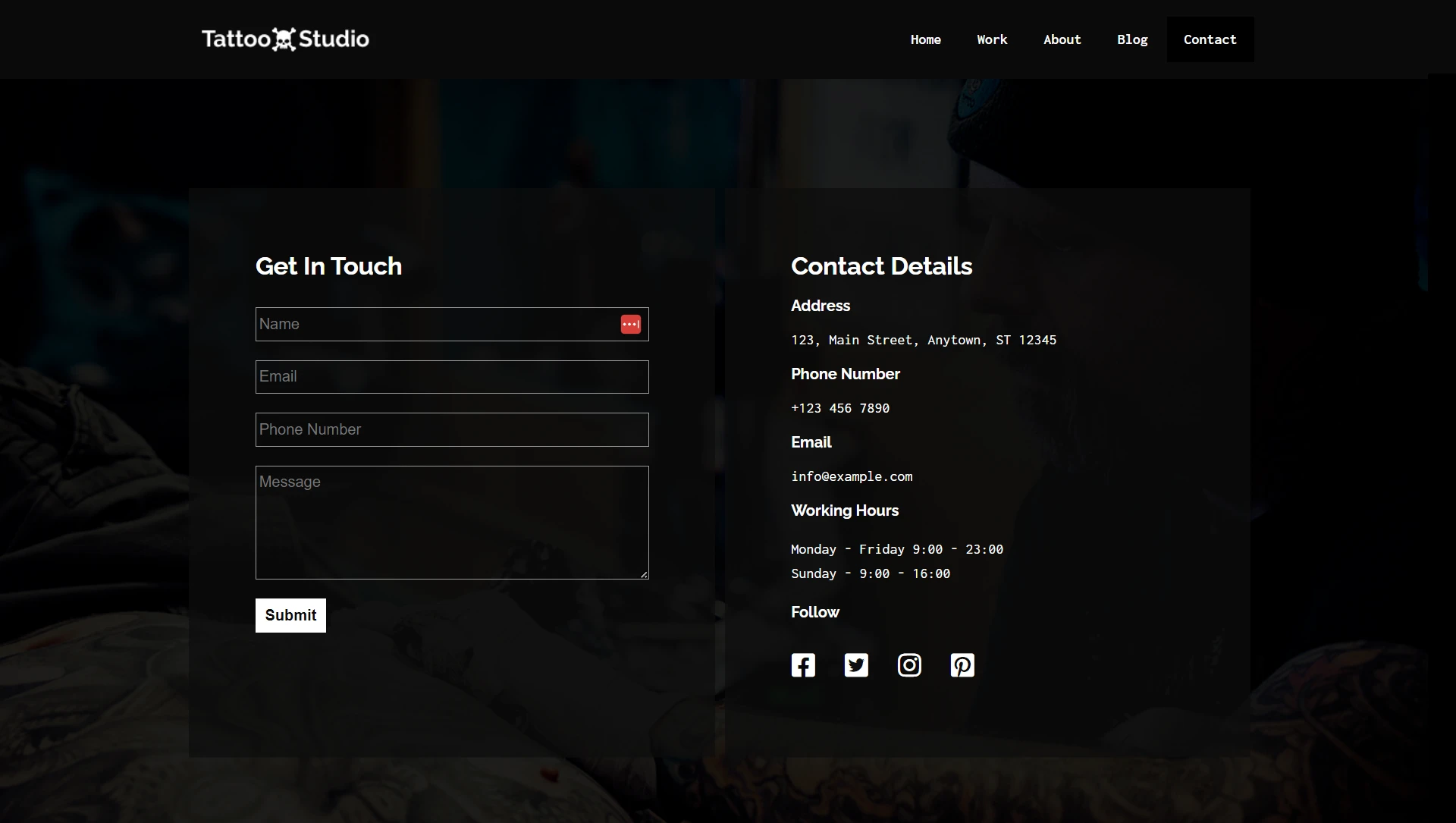
Task: Click inside the Message text area
Action: point(452,523)
